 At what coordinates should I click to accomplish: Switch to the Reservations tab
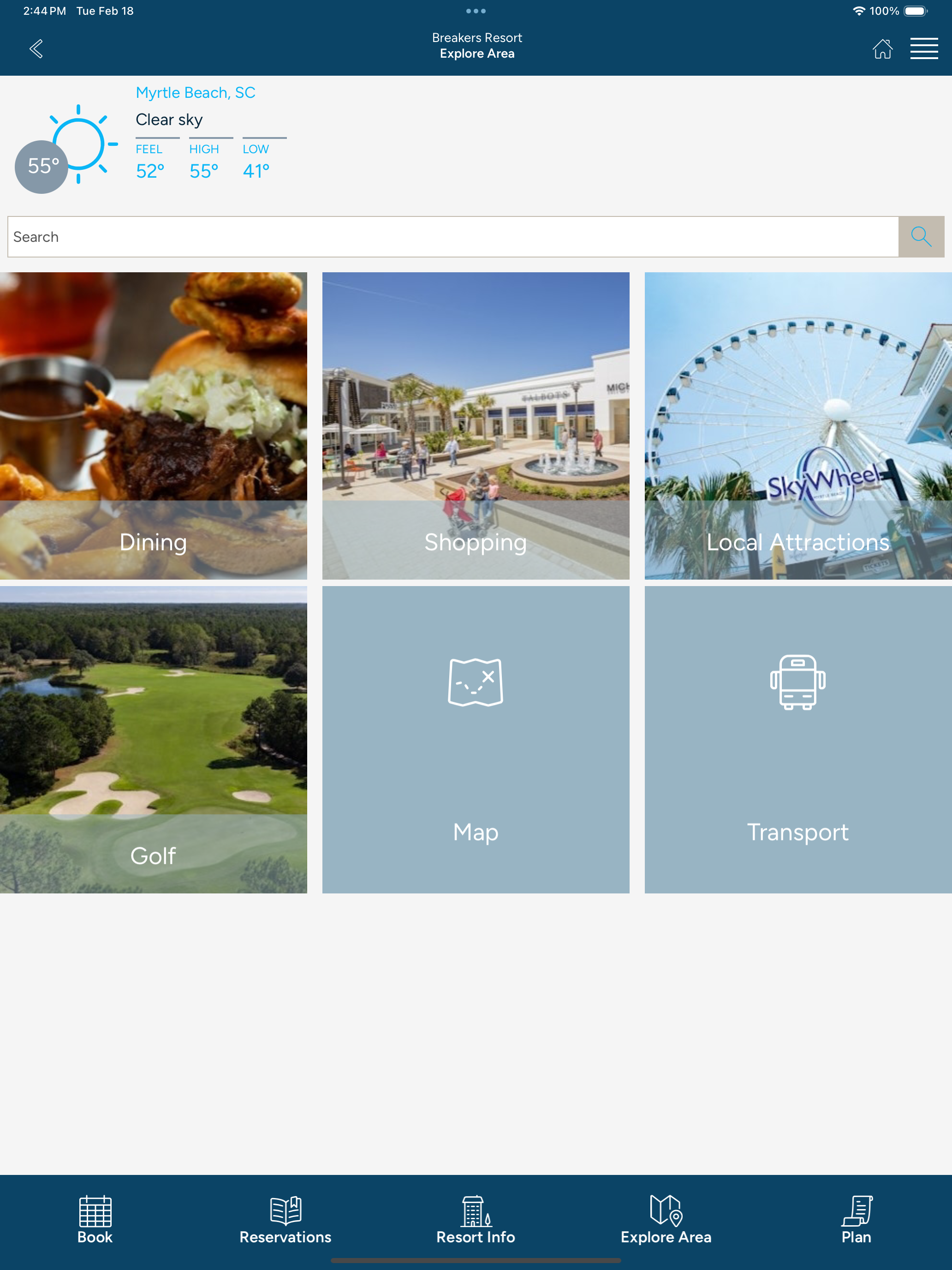(x=285, y=1220)
